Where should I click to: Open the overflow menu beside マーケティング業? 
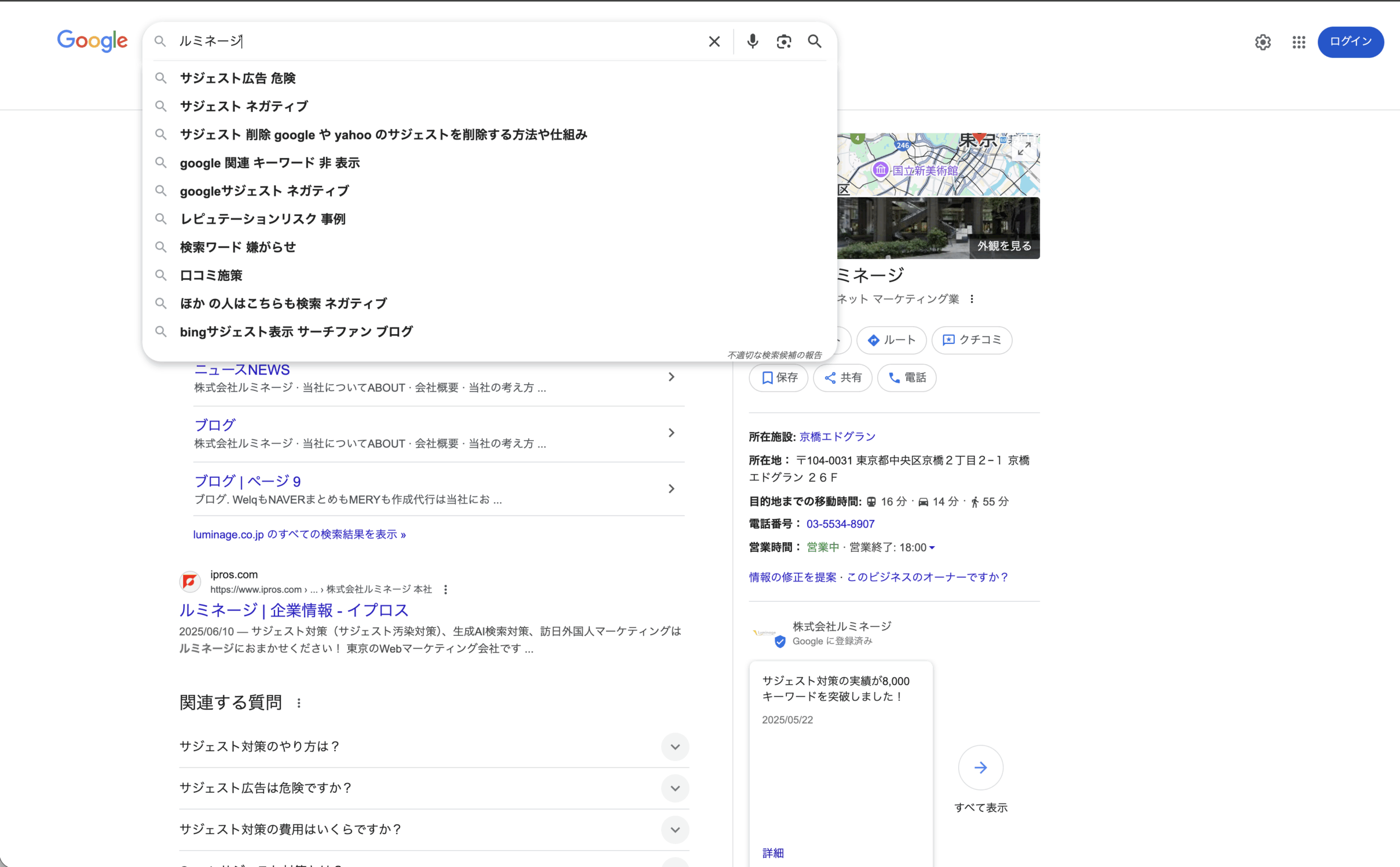pos(972,298)
